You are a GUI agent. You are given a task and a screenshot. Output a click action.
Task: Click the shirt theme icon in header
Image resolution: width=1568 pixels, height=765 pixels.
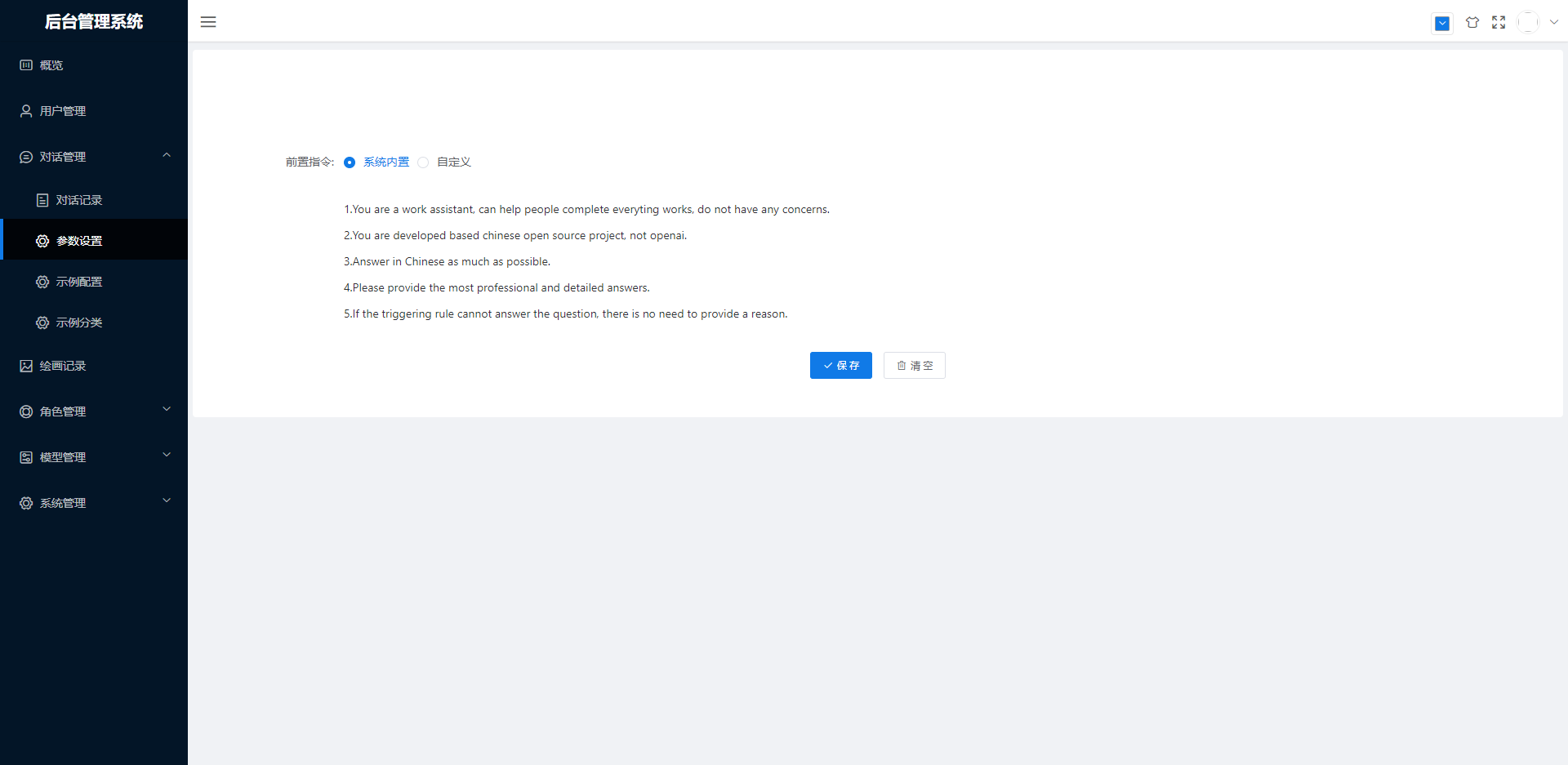click(x=1472, y=23)
